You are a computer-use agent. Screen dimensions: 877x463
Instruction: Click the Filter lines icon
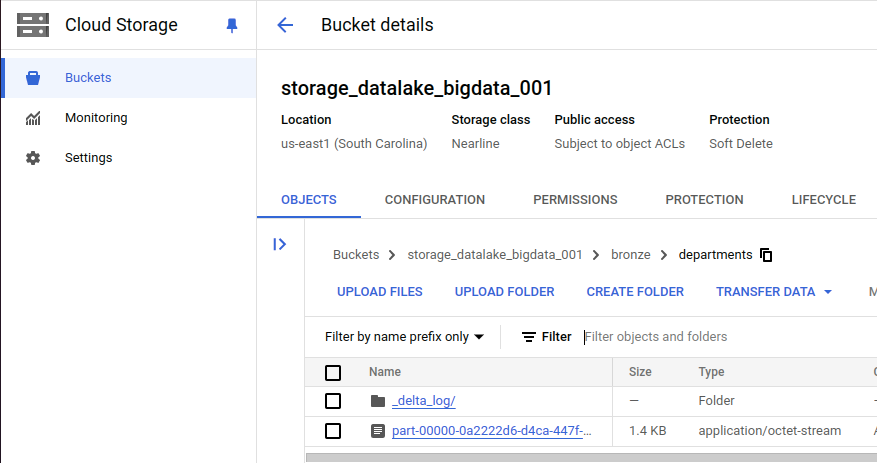tap(529, 337)
